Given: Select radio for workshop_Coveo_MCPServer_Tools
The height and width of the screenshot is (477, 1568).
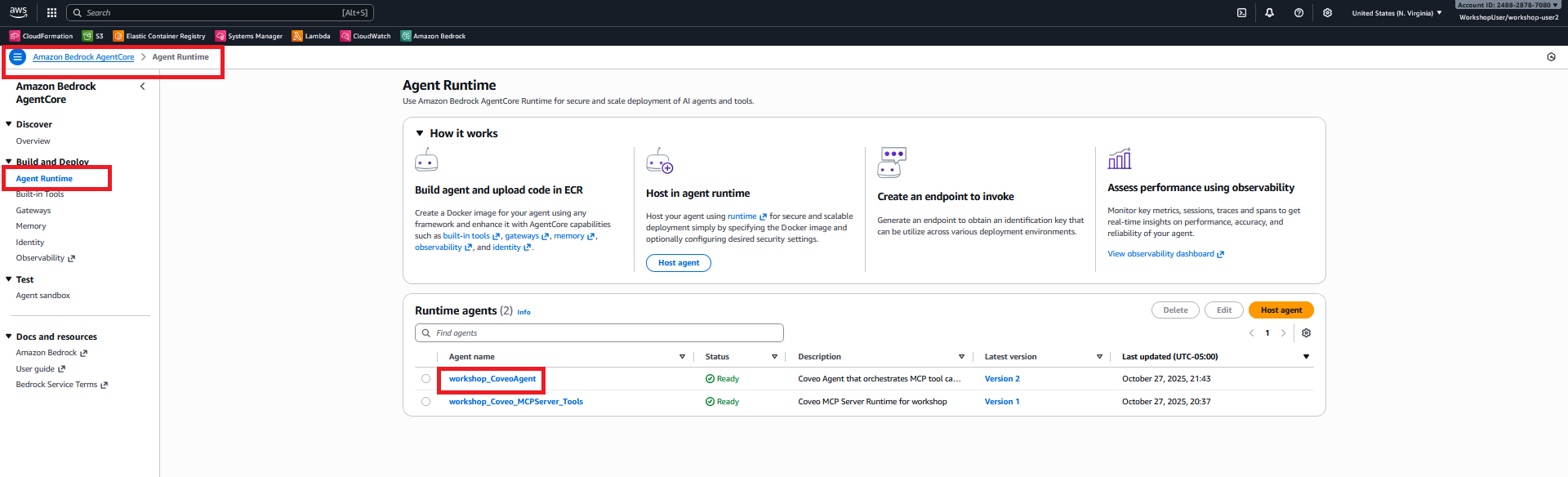Looking at the screenshot, I should (425, 402).
